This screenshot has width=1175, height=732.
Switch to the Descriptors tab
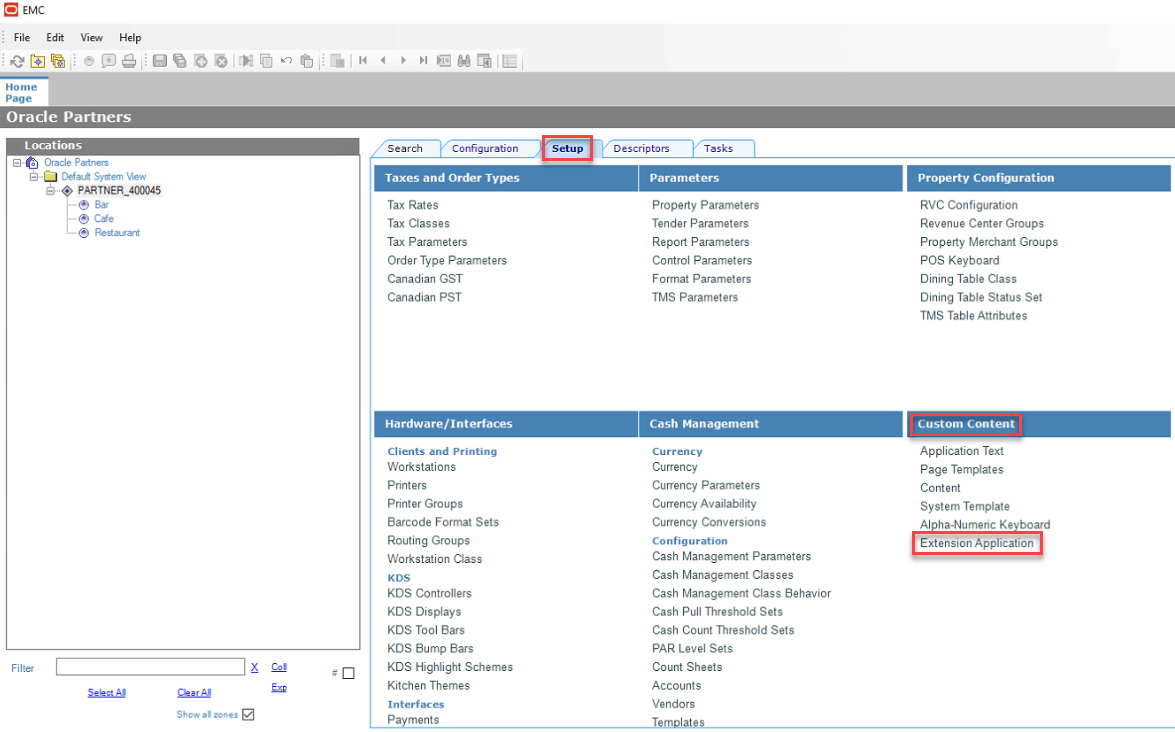tap(641, 148)
